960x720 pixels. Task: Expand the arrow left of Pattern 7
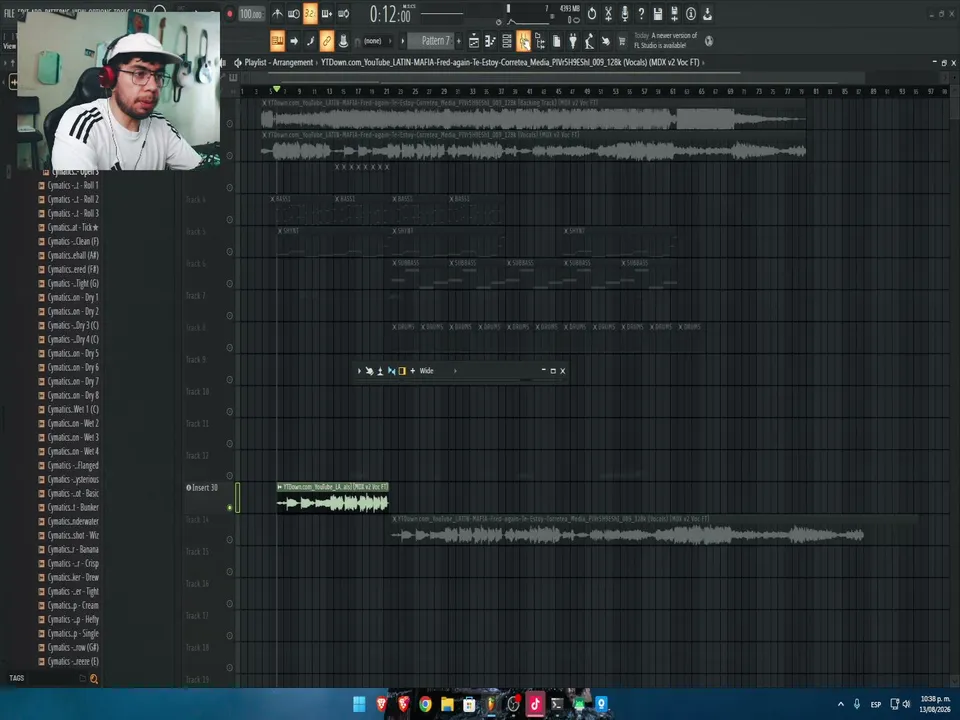point(402,41)
